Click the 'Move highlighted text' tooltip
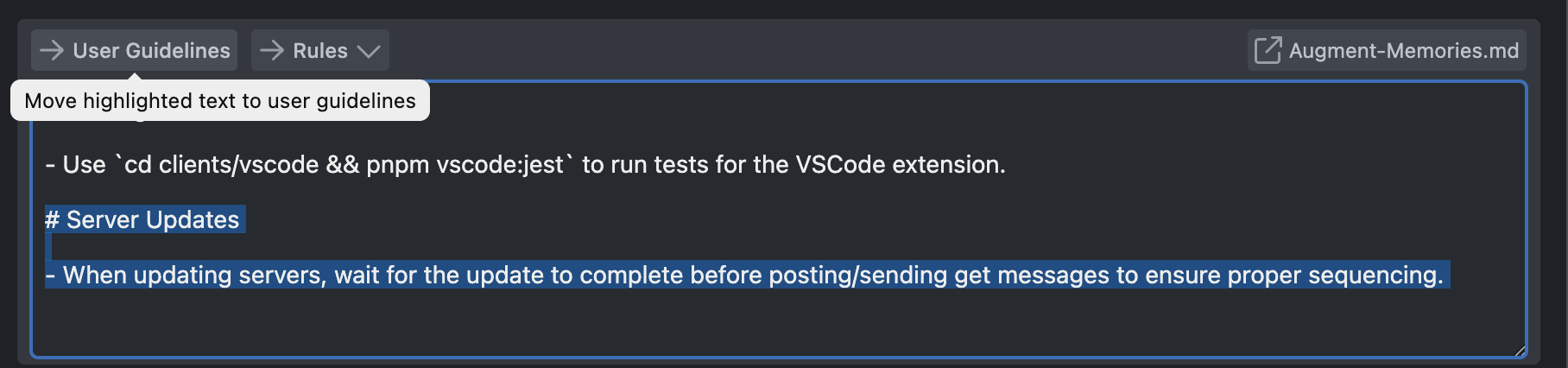1568x368 pixels. pos(220,100)
